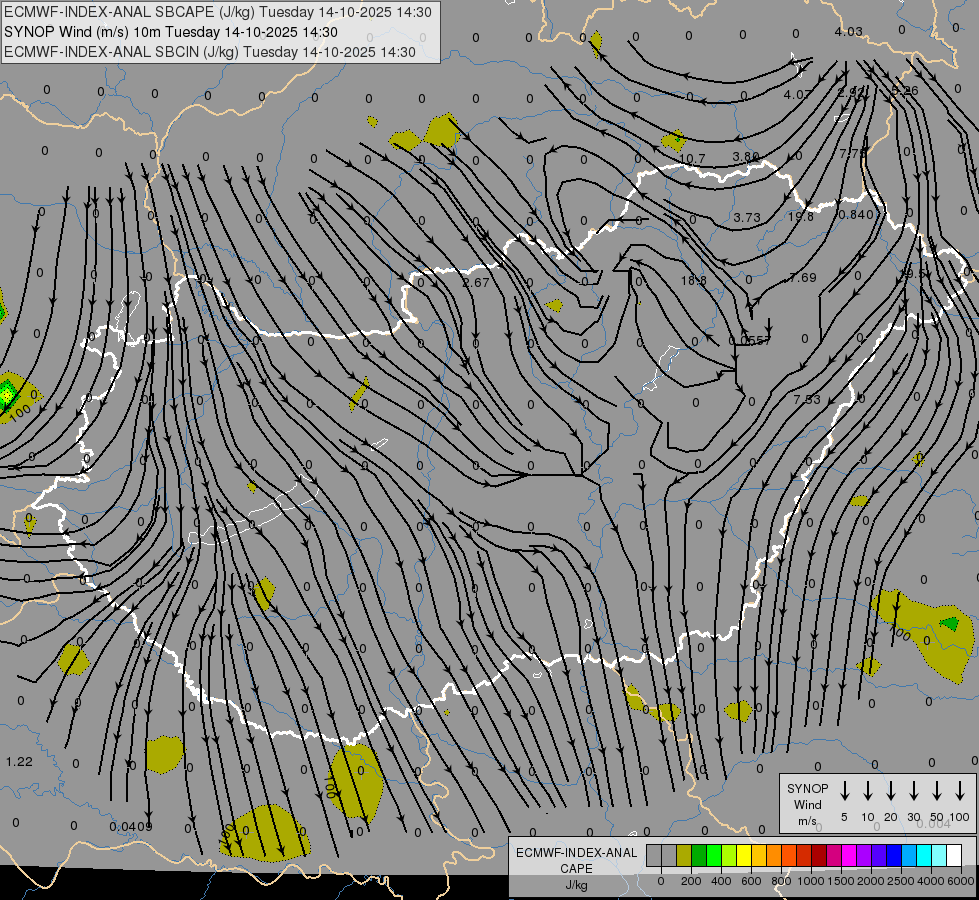Screen dimensions: 979x900
Task: Click the 7.75 value on the map
Action: pyautogui.click(x=853, y=153)
